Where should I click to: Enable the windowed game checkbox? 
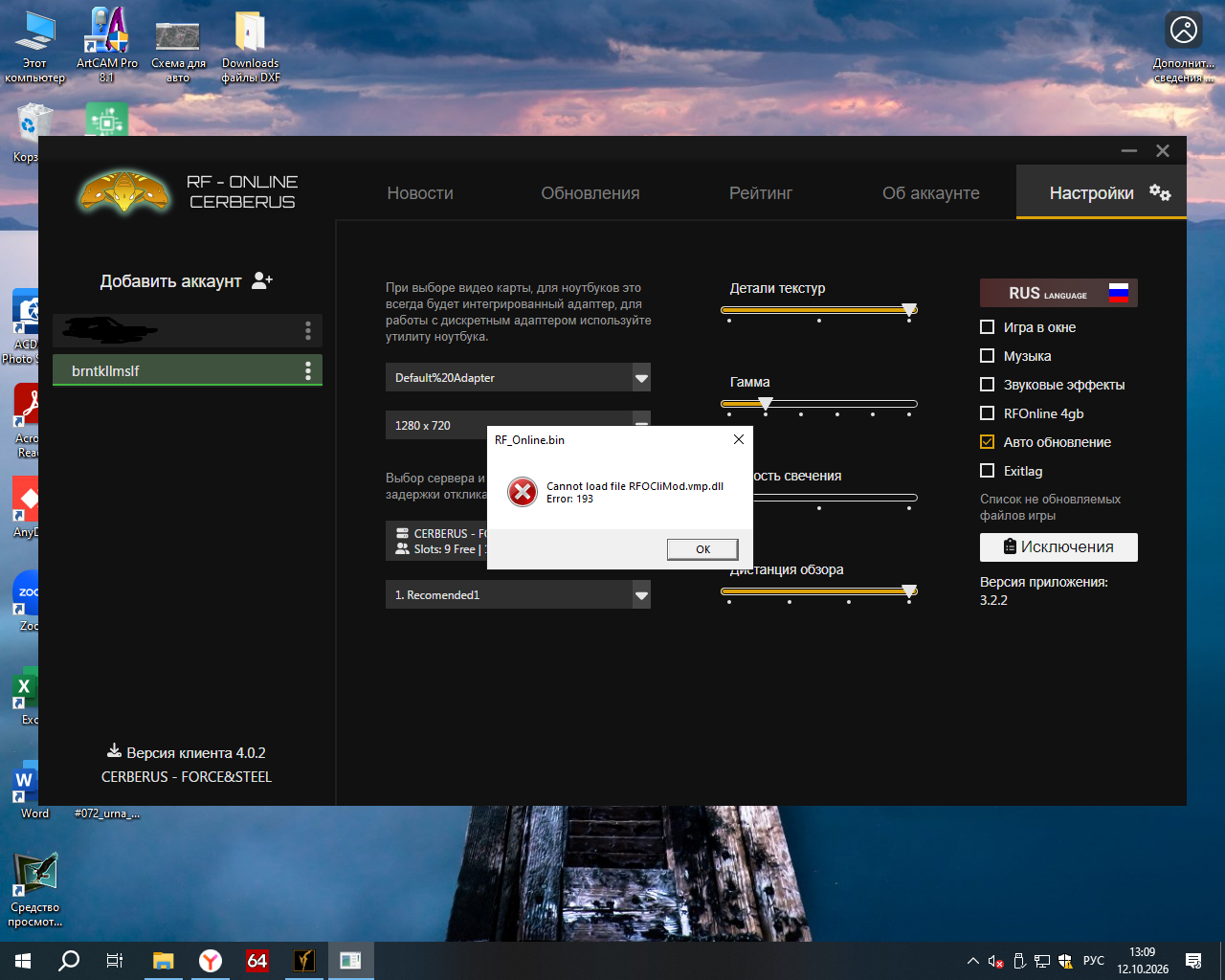tap(988, 327)
